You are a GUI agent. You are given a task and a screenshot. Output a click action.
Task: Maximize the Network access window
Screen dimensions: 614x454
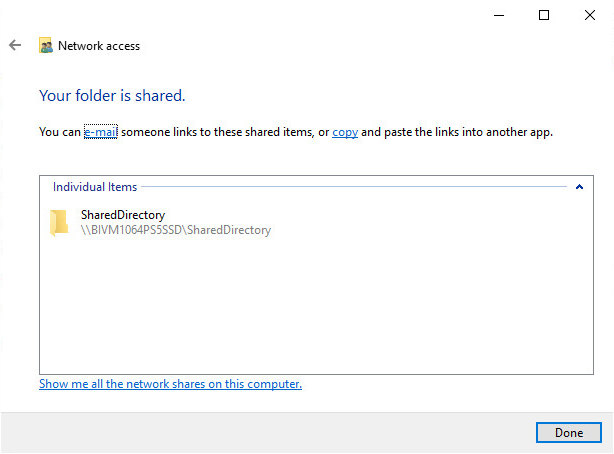coord(544,15)
